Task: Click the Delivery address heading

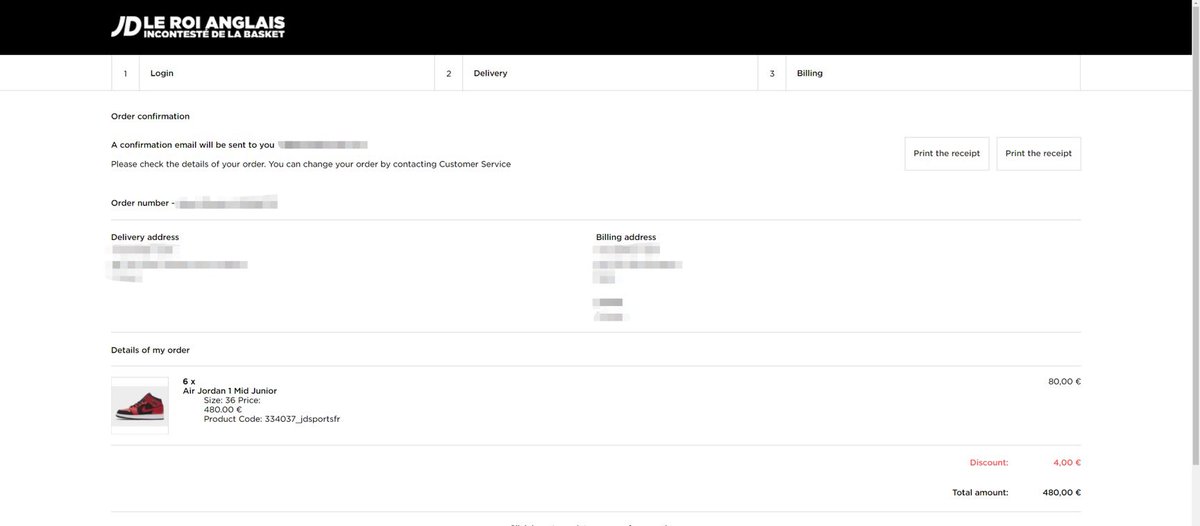Action: click(x=145, y=237)
